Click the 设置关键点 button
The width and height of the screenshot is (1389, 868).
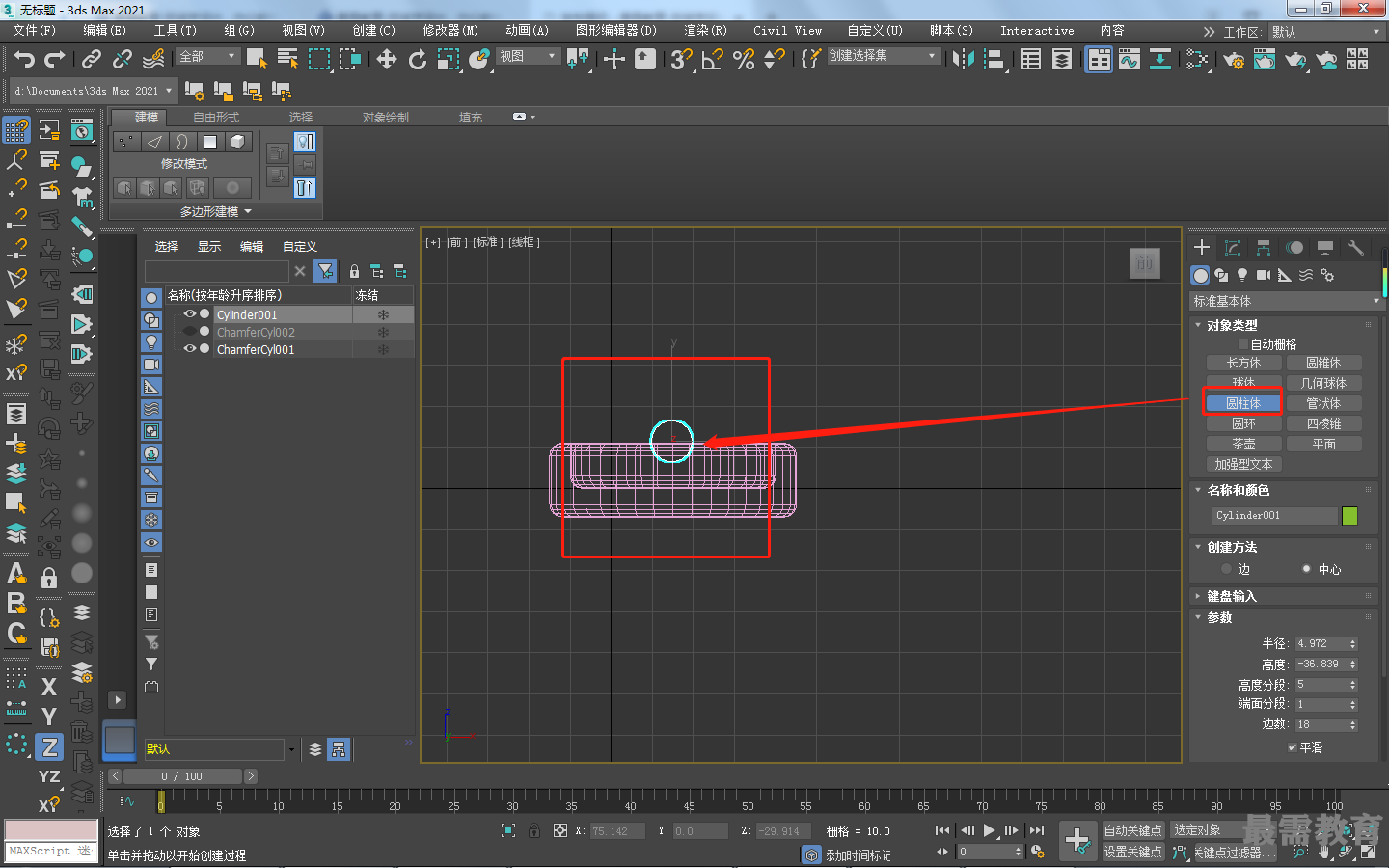(1133, 852)
